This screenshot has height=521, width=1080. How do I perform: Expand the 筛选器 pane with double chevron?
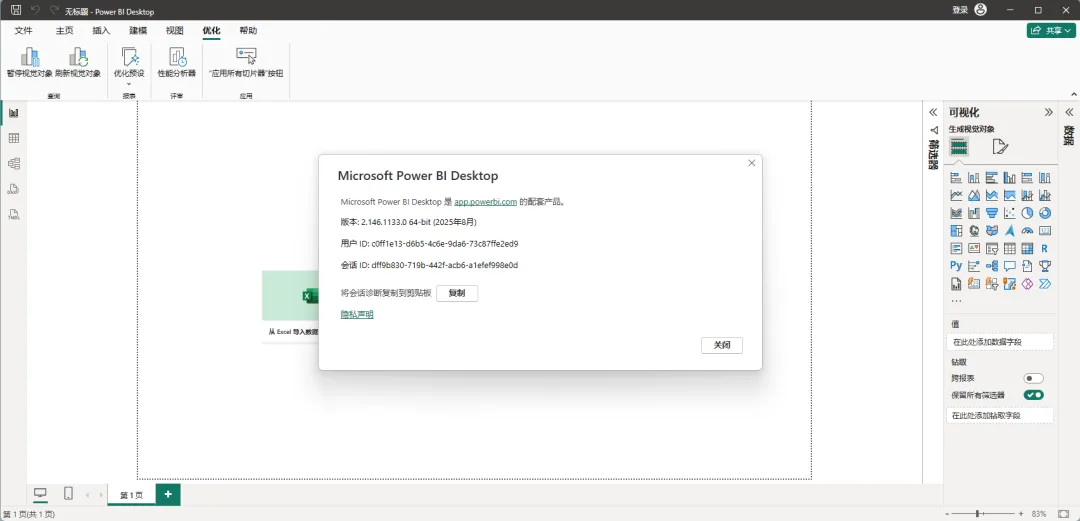coord(933,112)
